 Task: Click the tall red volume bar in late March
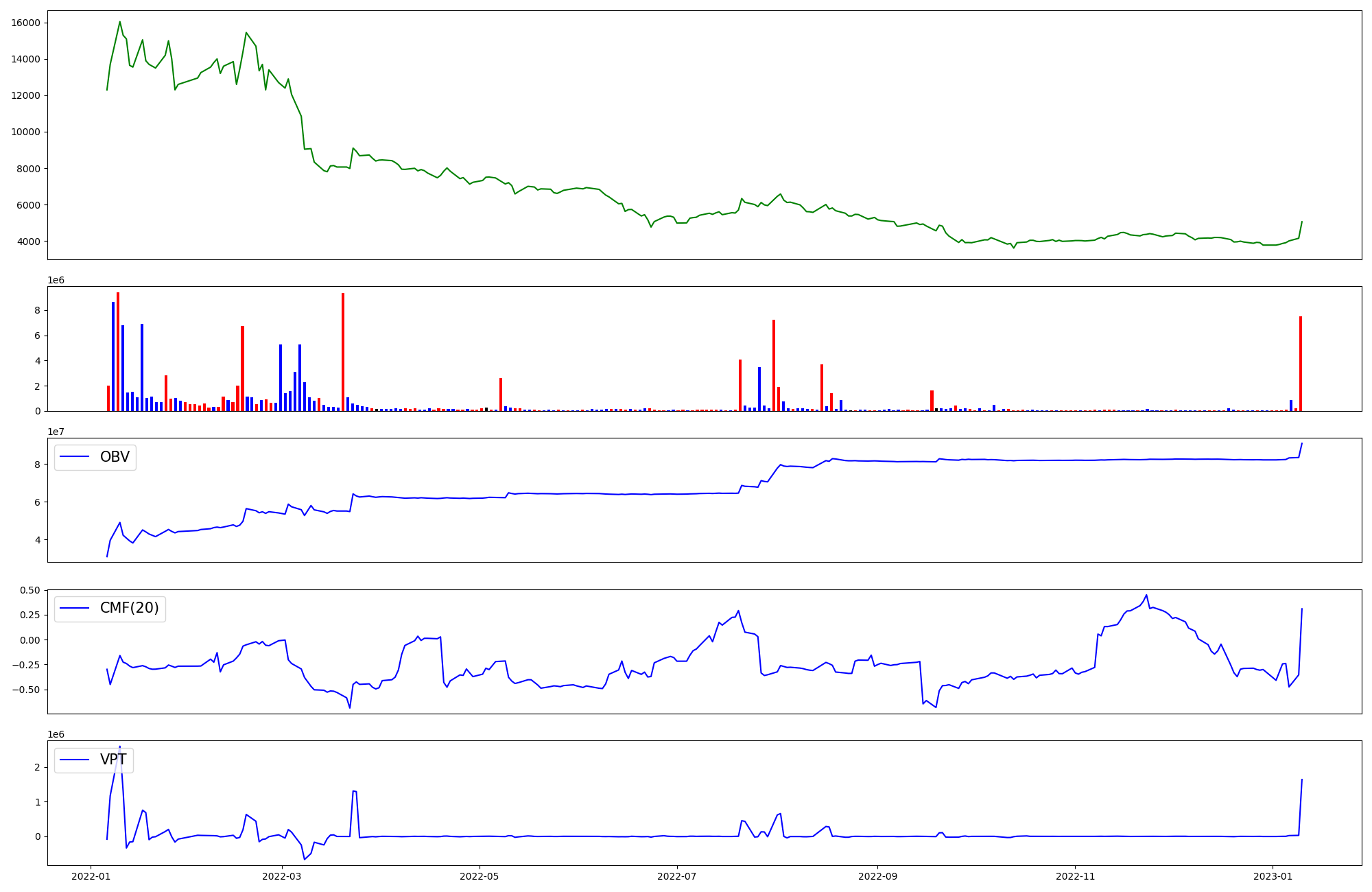point(343,352)
